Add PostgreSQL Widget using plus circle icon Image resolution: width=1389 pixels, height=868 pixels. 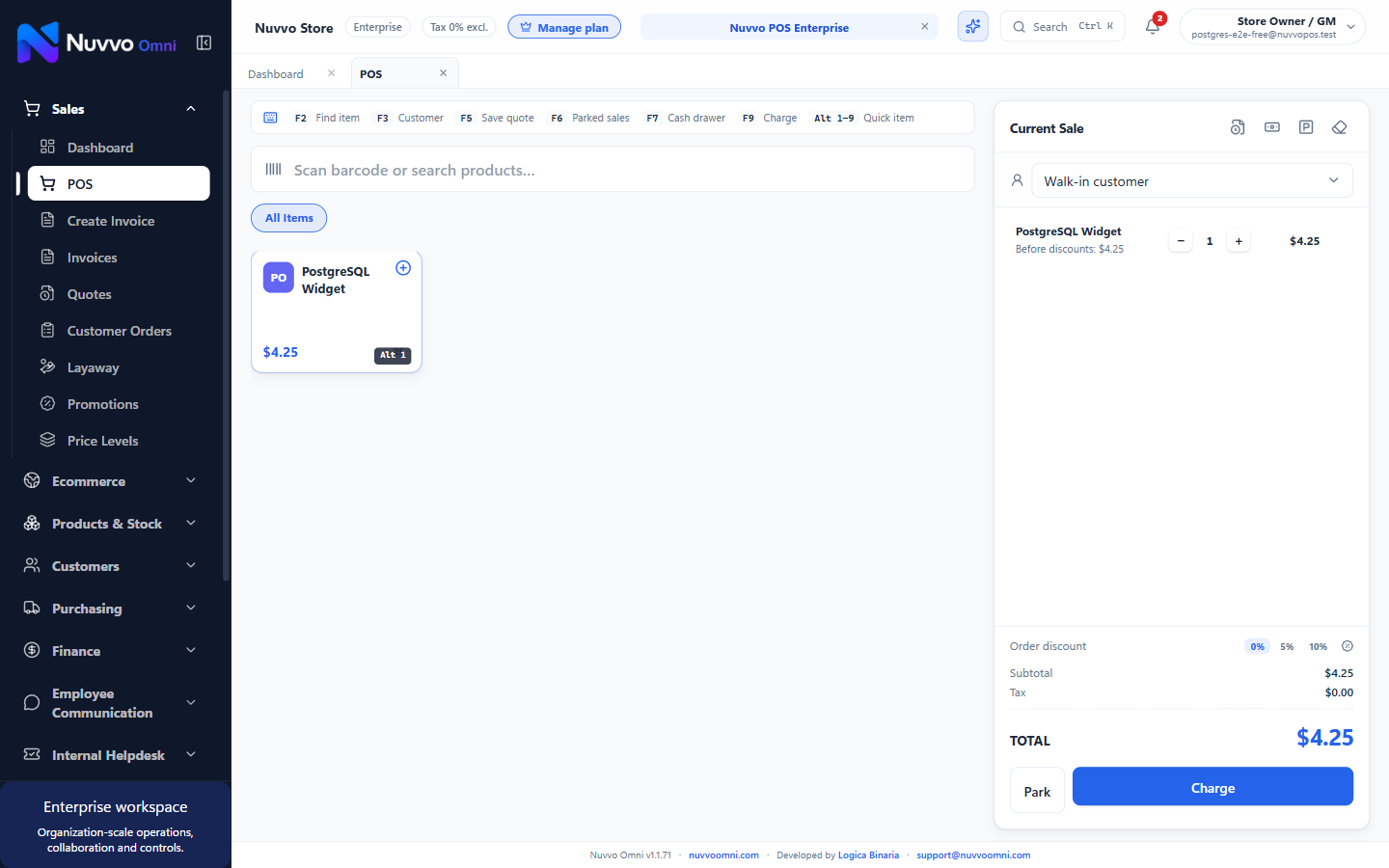pyautogui.click(x=403, y=268)
